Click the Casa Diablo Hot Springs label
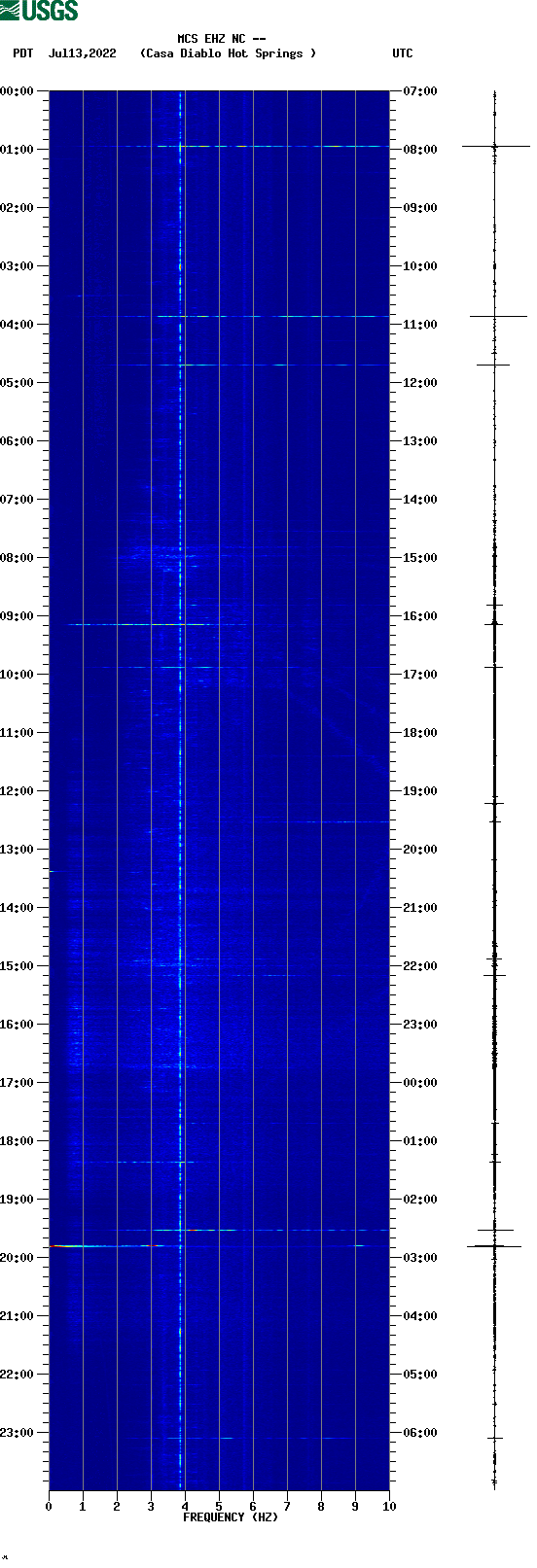The height and width of the screenshot is (1568, 537). 229,53
